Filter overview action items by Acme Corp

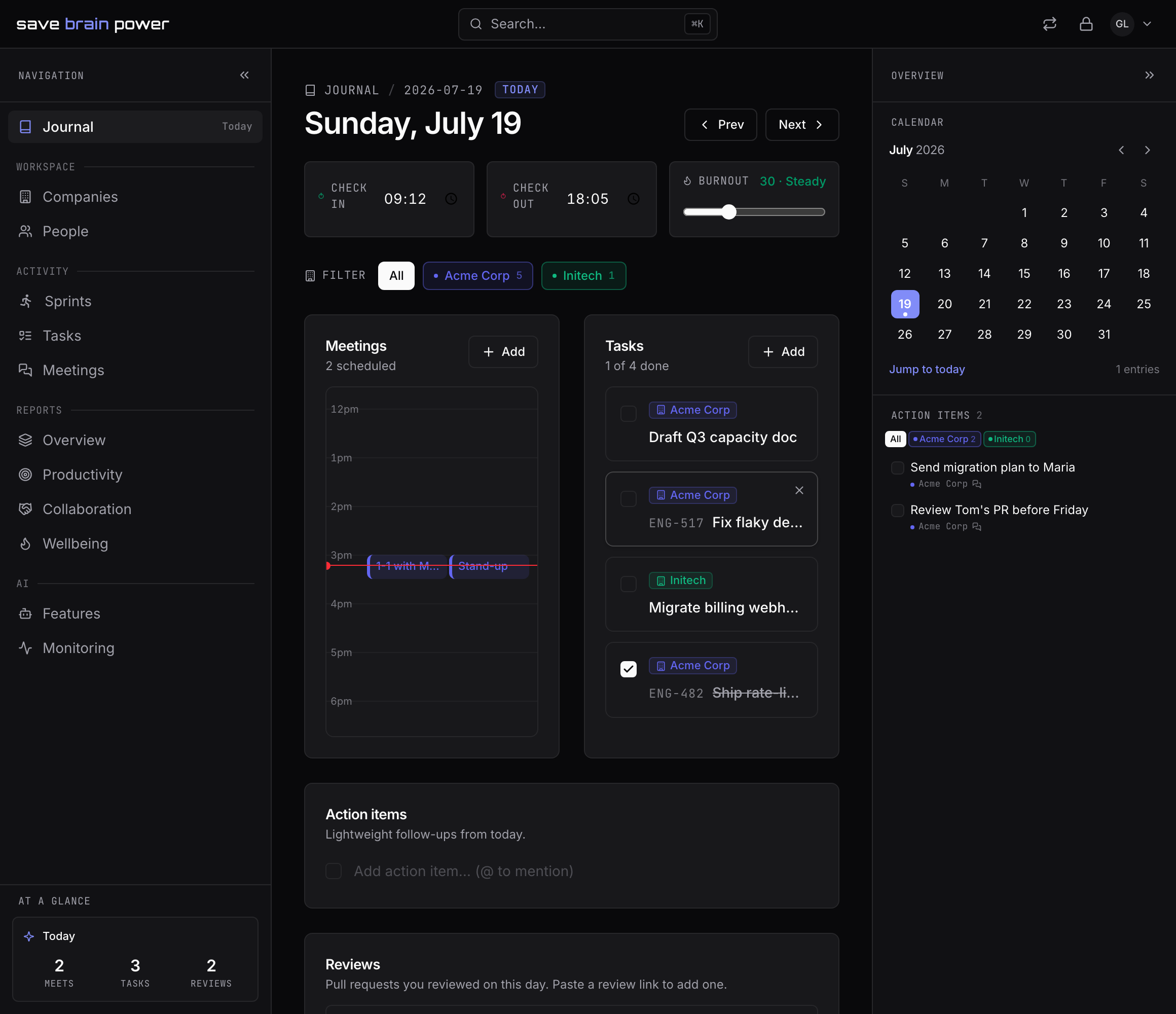[x=944, y=439]
